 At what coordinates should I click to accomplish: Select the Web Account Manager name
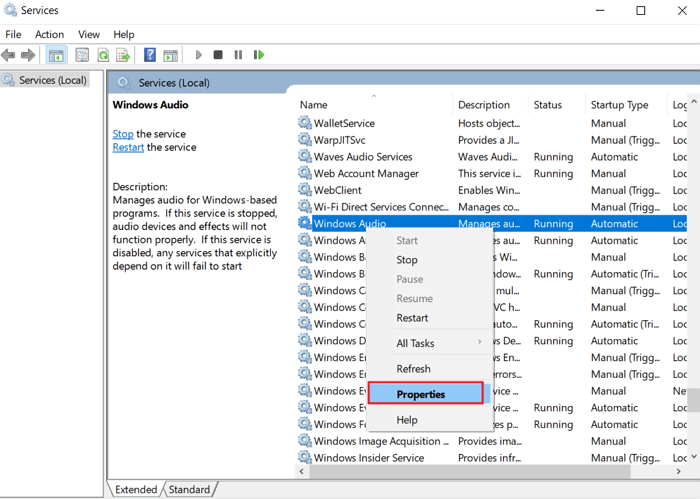point(366,174)
